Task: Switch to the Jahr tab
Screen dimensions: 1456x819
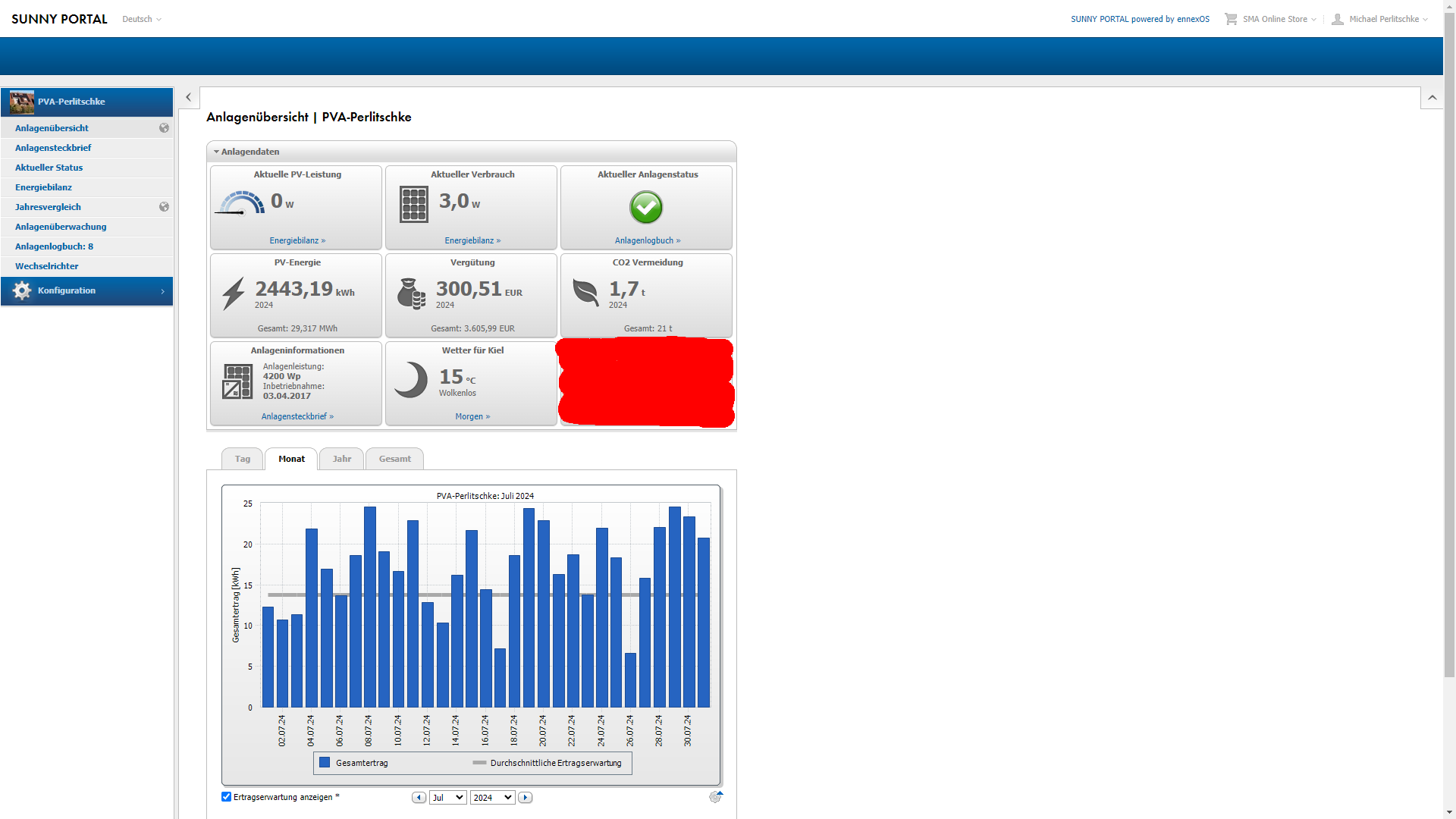Action: pos(341,459)
